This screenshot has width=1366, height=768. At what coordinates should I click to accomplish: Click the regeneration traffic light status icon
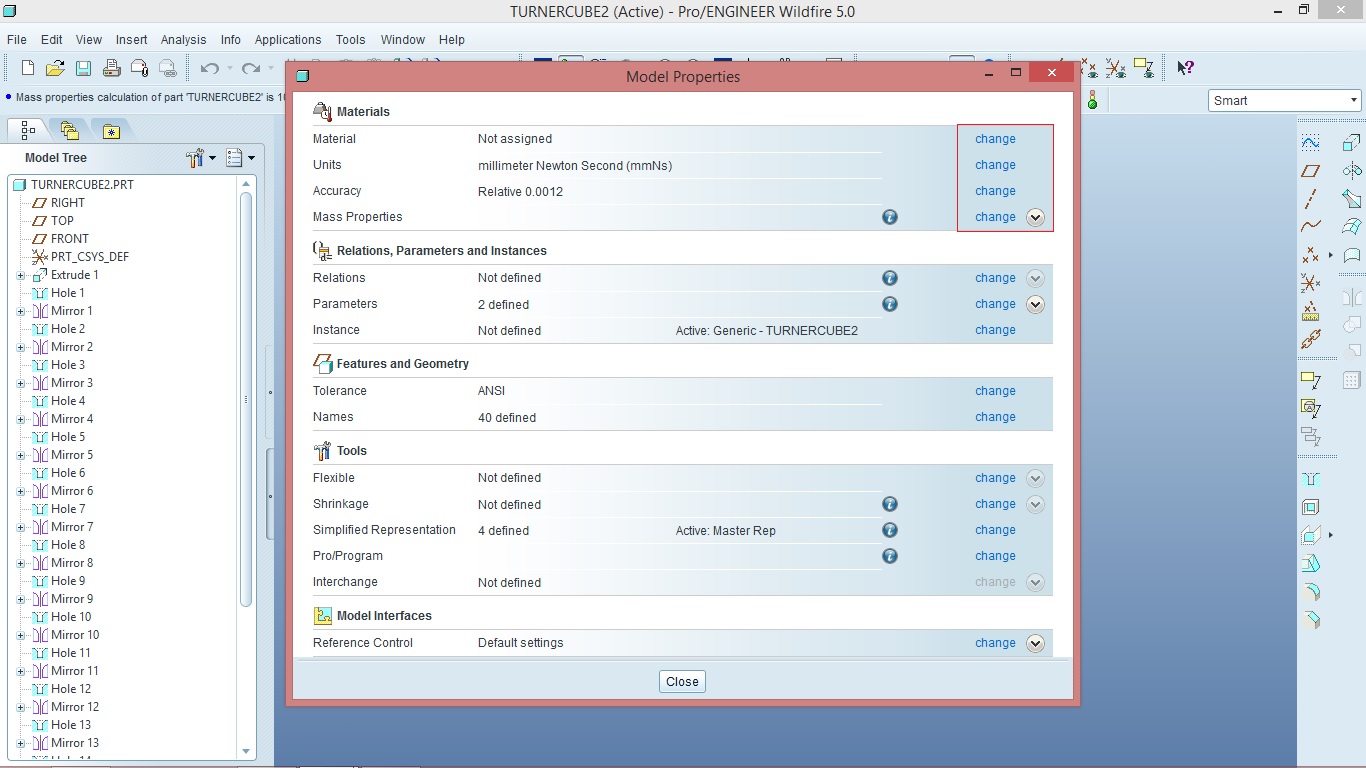(x=1092, y=100)
